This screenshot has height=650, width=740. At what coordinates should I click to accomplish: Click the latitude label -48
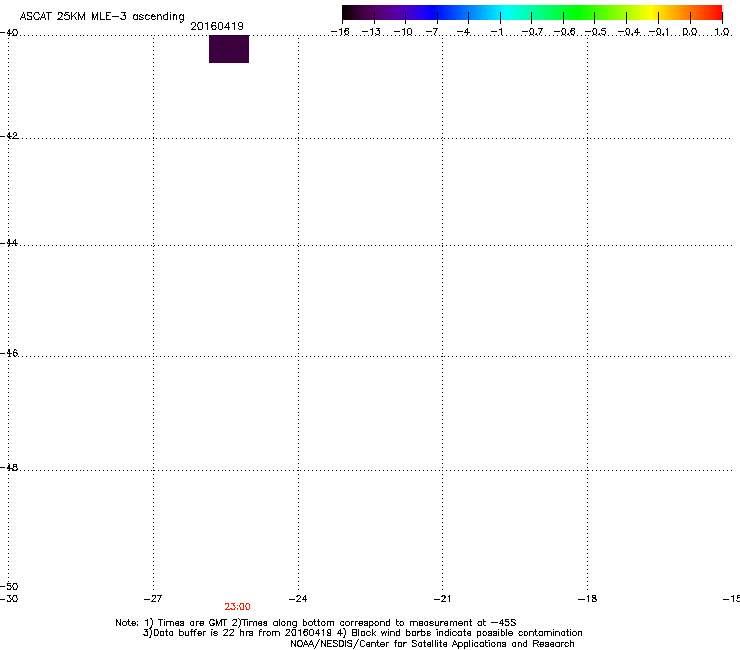point(9,467)
